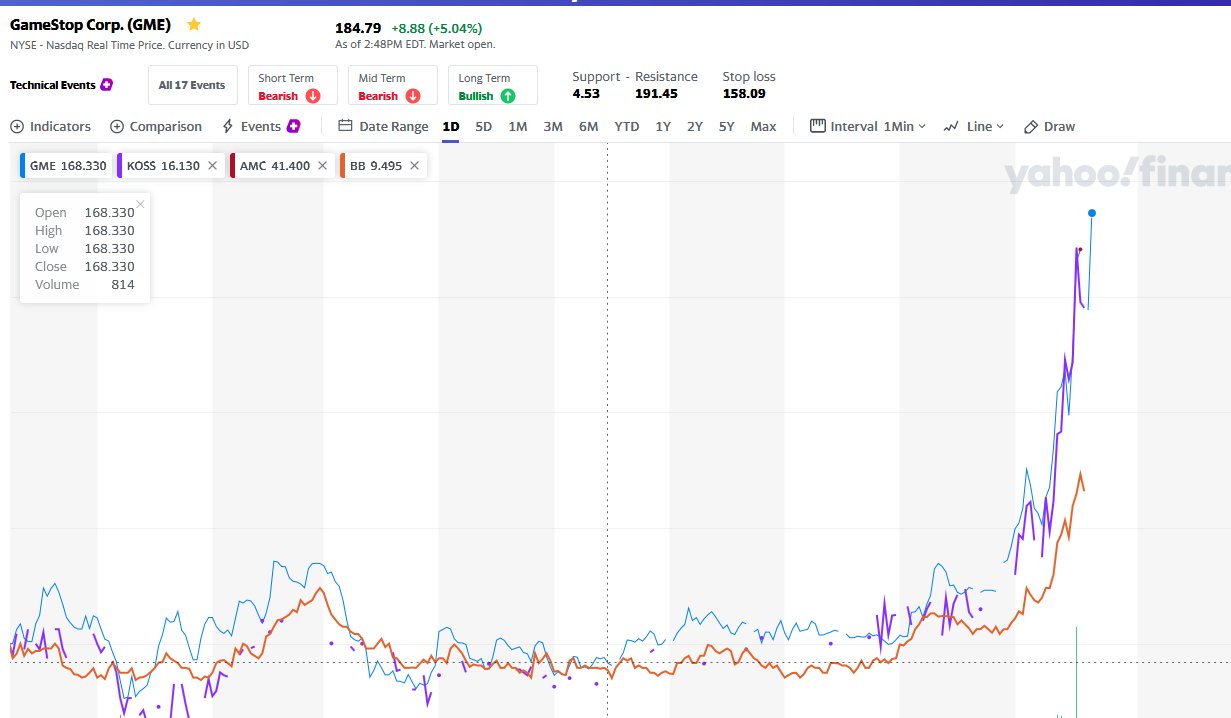
Task: Activate the Draw tool
Action: click(x=1049, y=127)
